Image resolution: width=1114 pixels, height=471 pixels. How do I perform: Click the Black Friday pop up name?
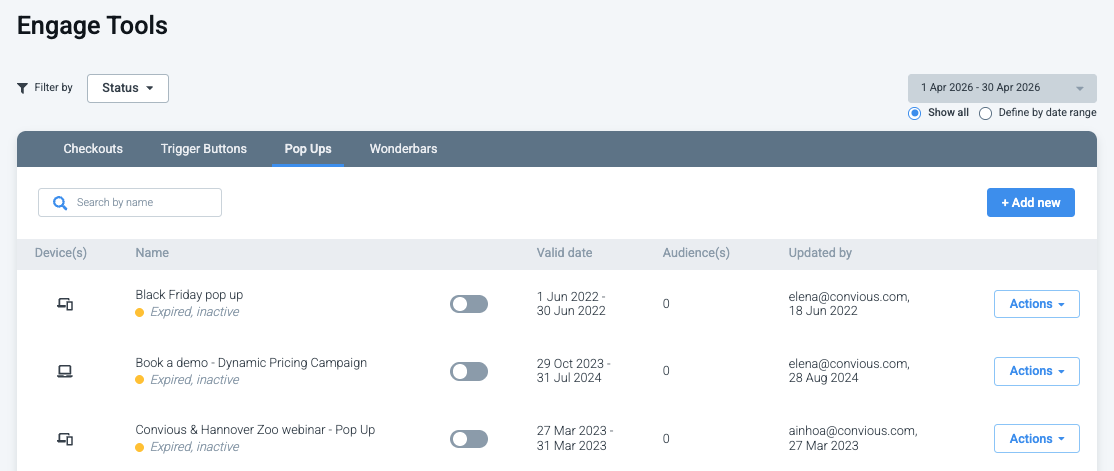pyautogui.click(x=189, y=294)
